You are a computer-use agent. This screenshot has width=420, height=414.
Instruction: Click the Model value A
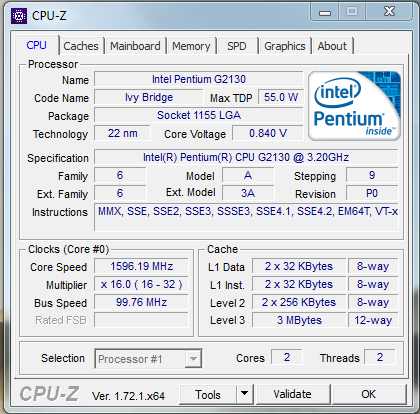click(x=248, y=175)
